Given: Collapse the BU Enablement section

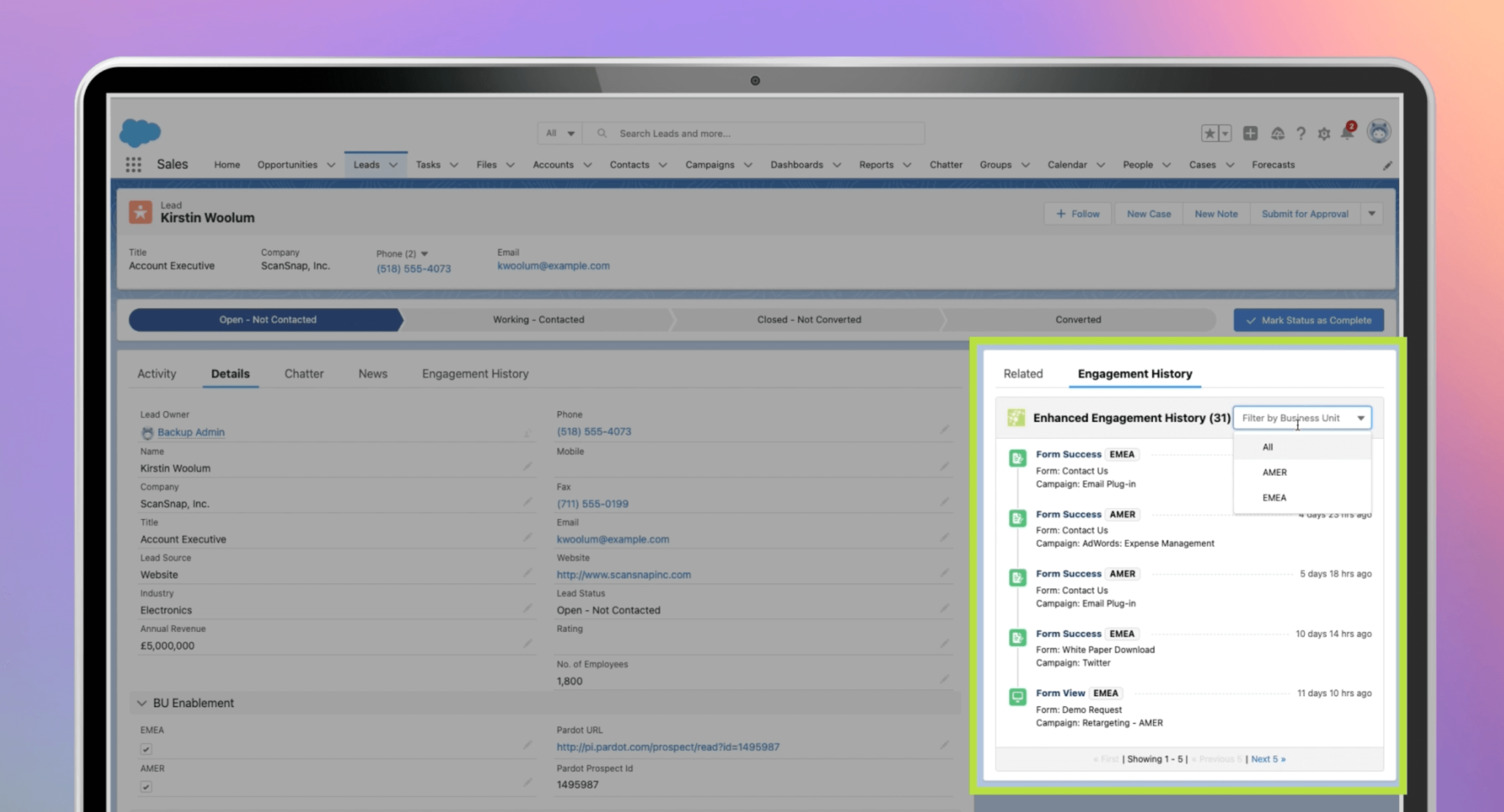Looking at the screenshot, I should (142, 703).
